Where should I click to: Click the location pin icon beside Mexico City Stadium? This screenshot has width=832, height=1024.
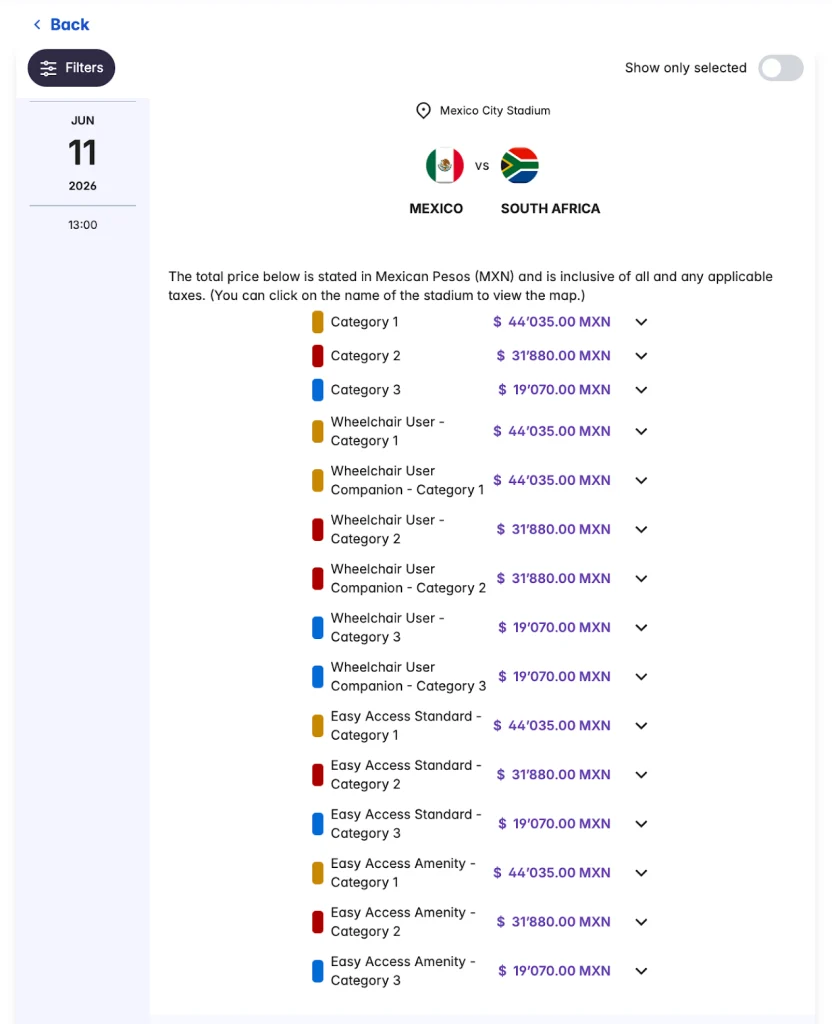(423, 110)
